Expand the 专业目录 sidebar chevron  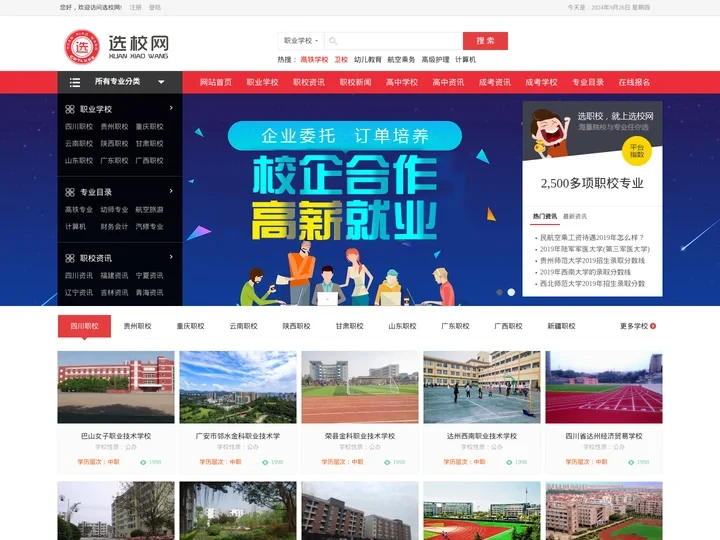[171, 191]
